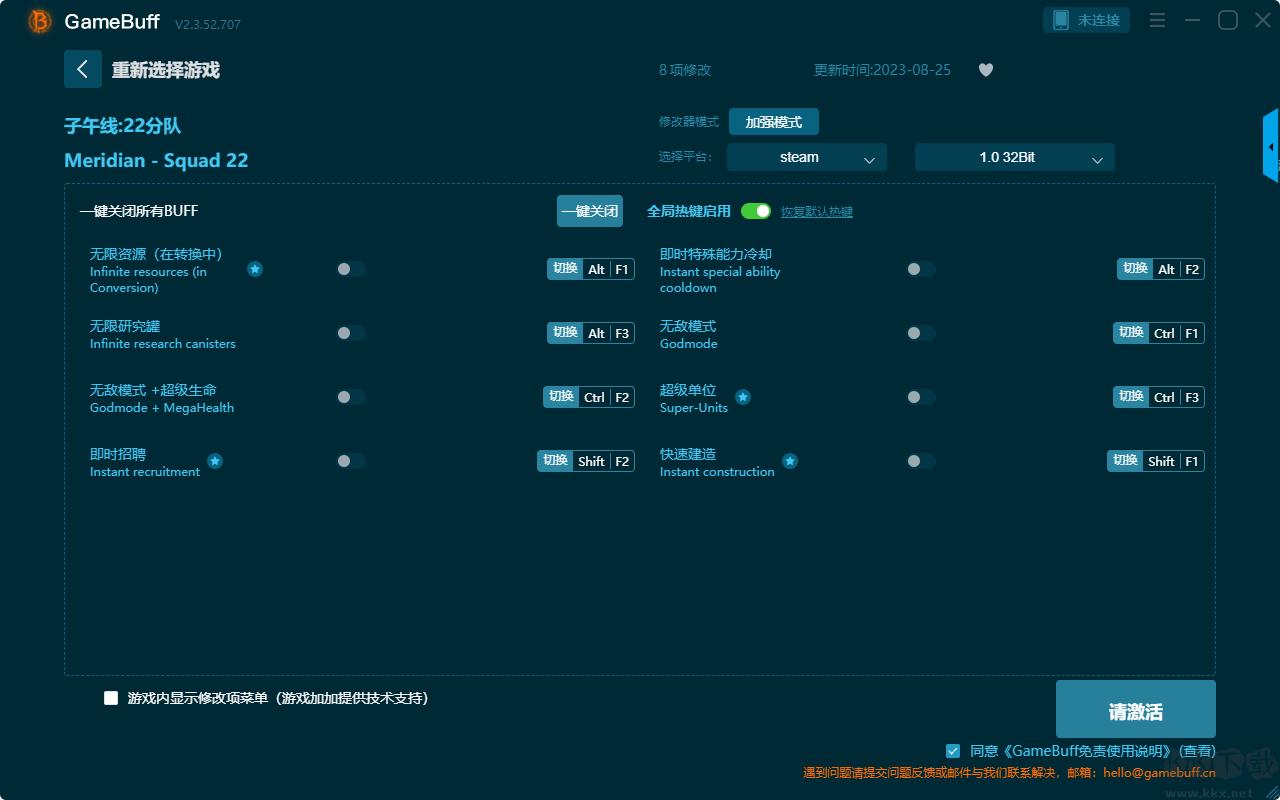Check 游戏内显示修改项菜单 checkbox

pos(111,698)
